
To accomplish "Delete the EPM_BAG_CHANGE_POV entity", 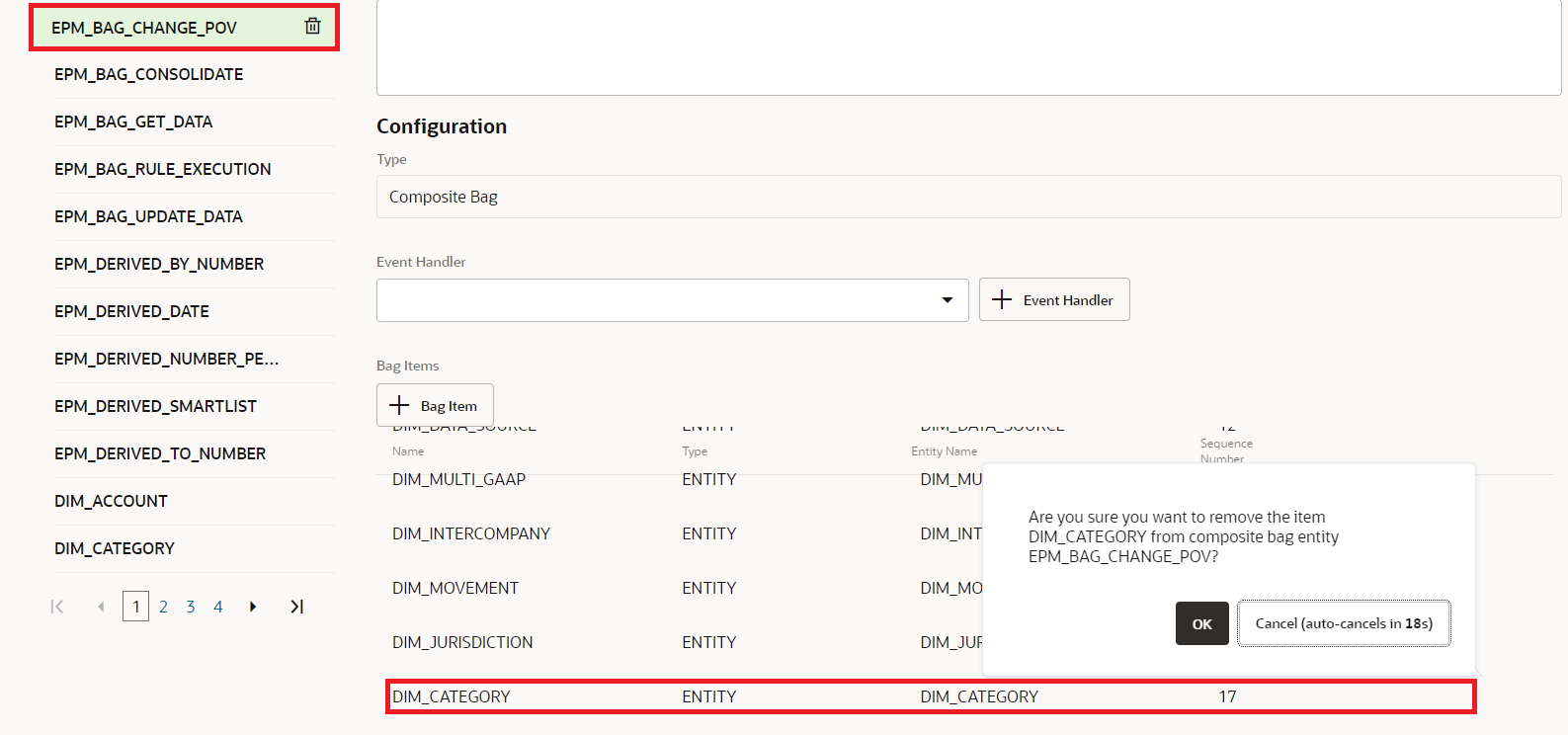I will point(312,27).
